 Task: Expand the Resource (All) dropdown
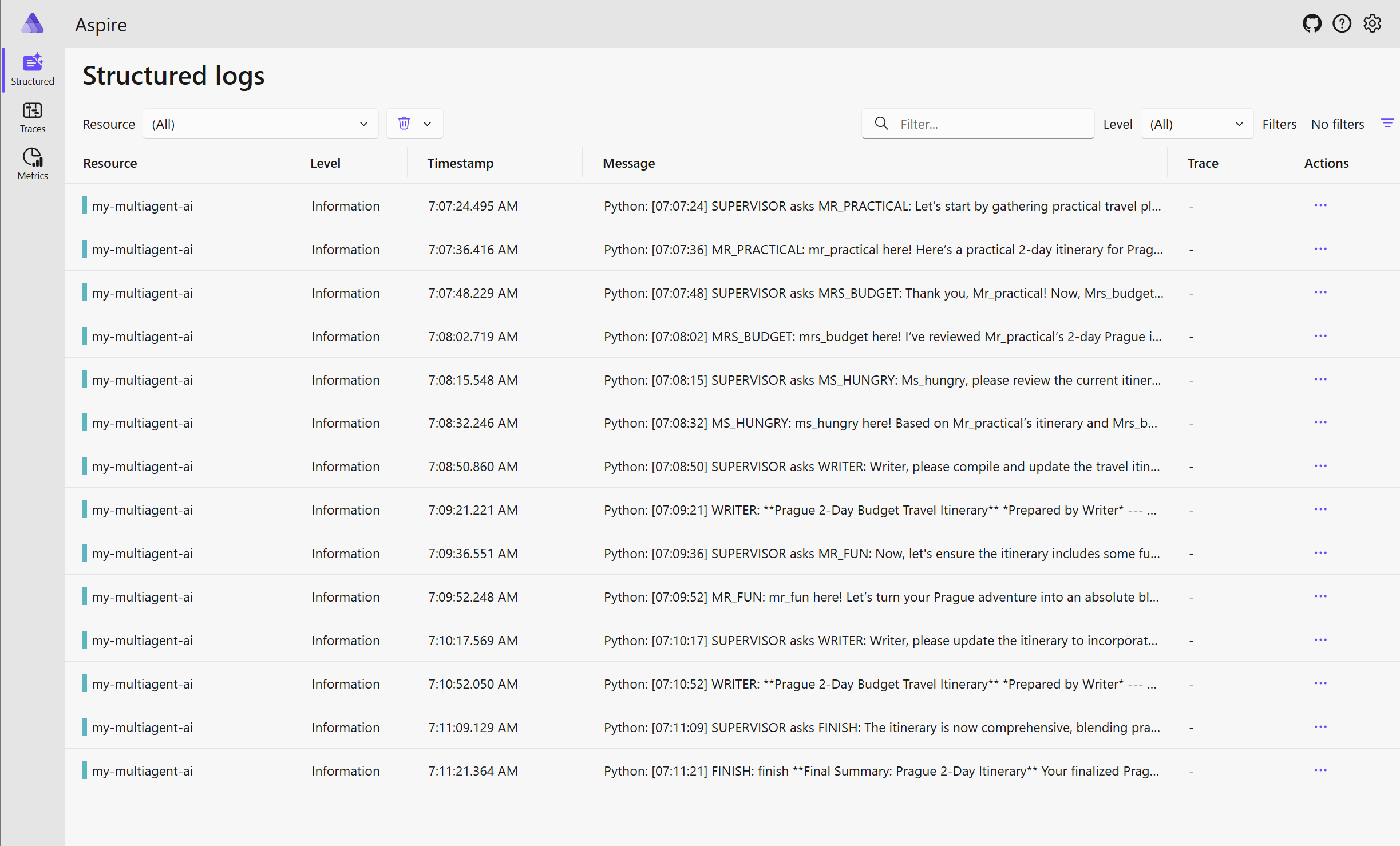(260, 124)
